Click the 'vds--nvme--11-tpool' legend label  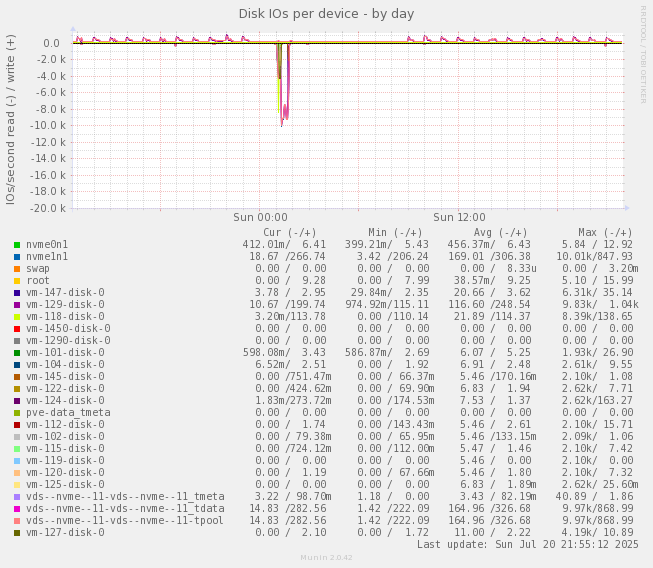(125, 521)
